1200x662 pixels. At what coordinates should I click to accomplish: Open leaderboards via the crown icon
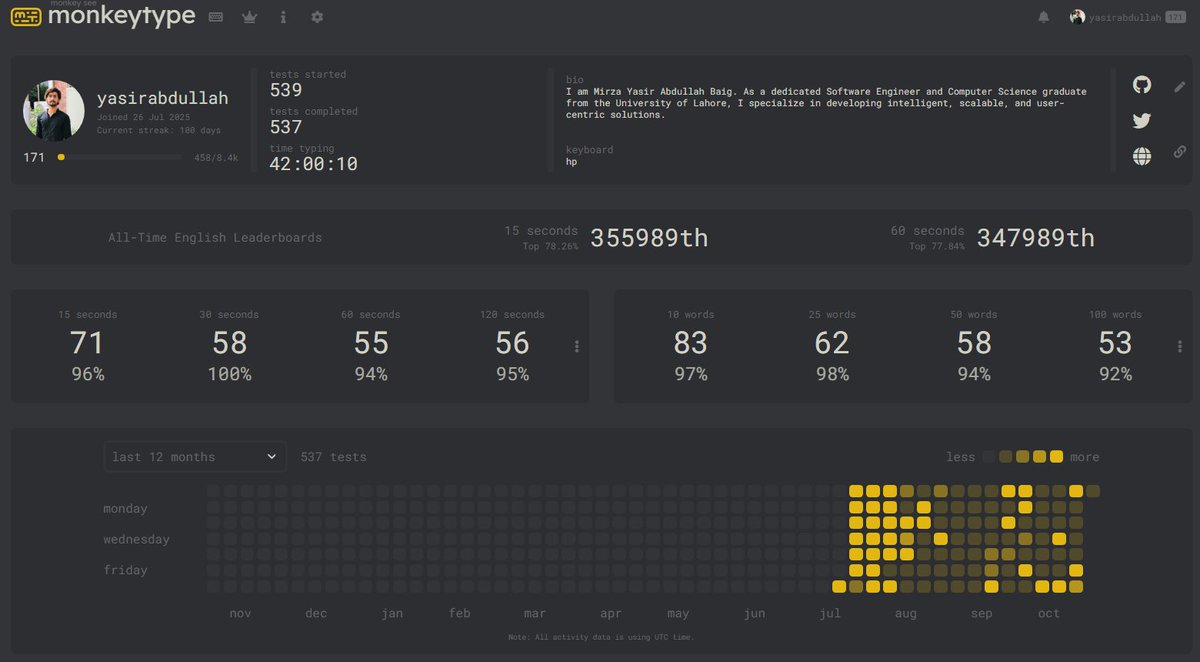(x=250, y=17)
